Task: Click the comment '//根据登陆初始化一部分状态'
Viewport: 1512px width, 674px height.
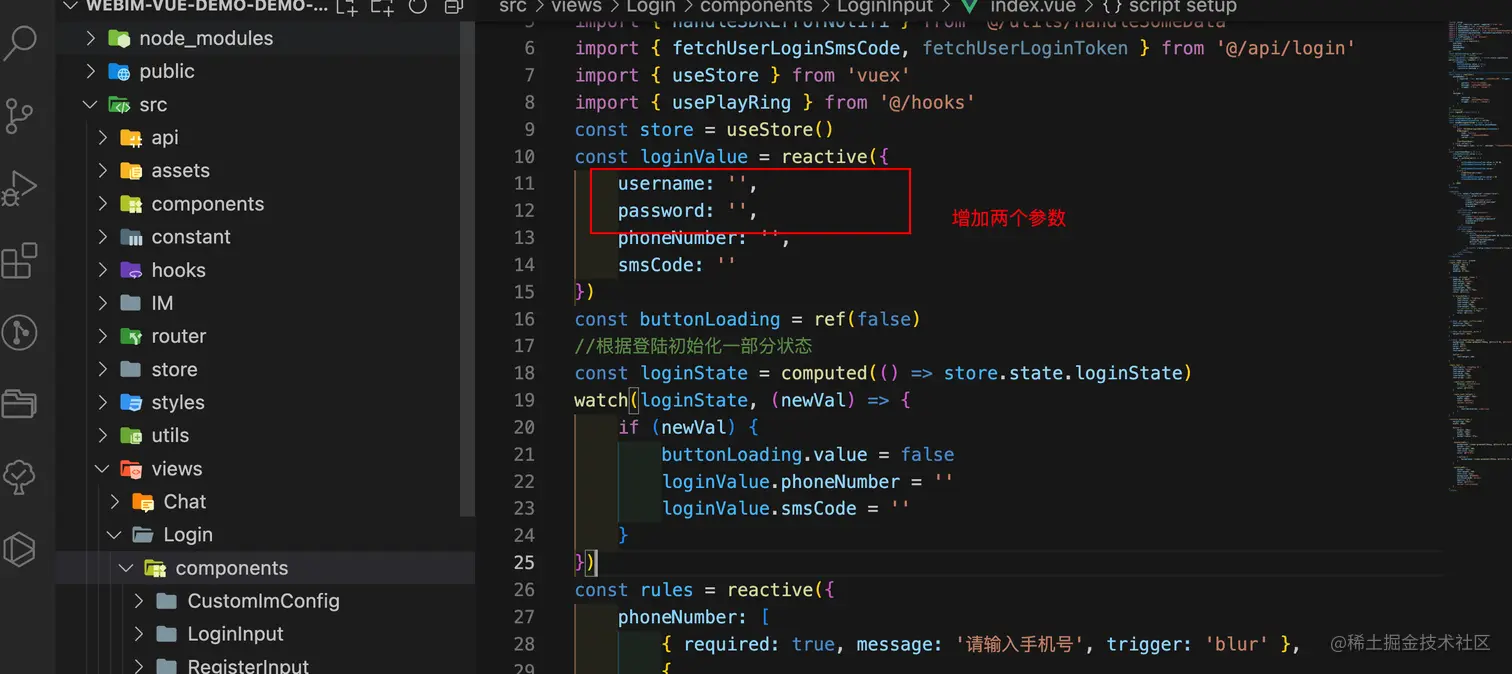Action: click(693, 346)
